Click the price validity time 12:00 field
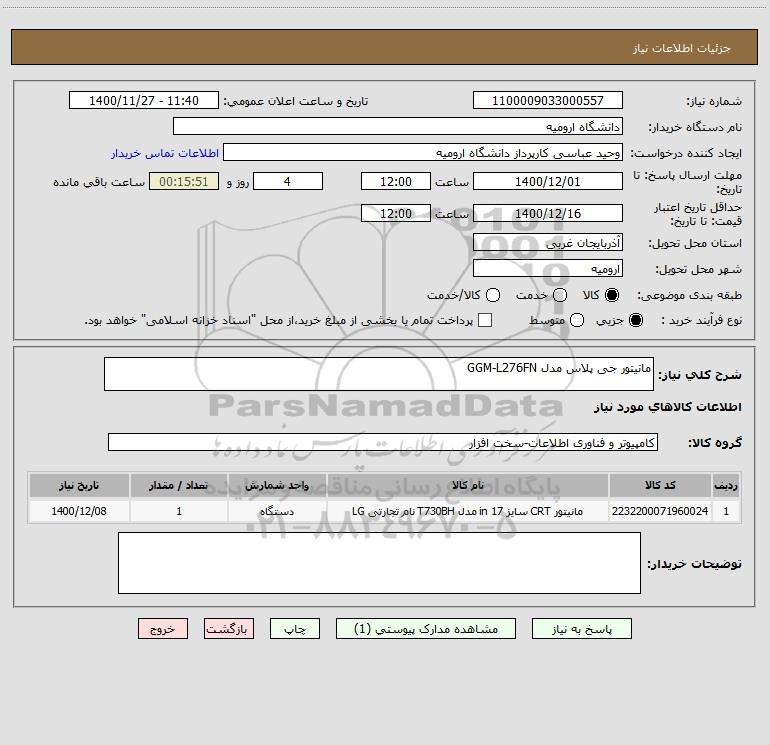Image resolution: width=770 pixels, height=745 pixels. click(x=396, y=213)
